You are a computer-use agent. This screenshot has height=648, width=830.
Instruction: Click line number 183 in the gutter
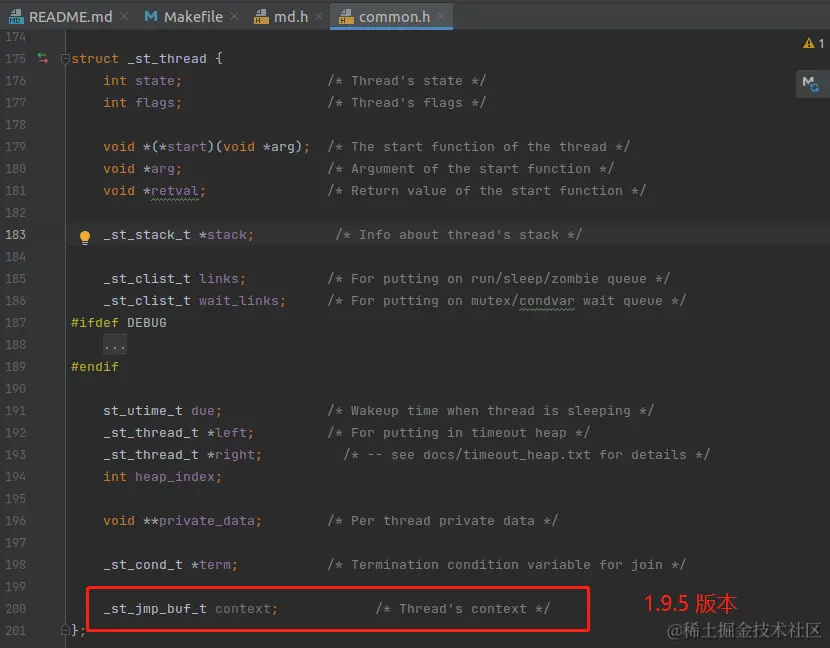click(x=15, y=235)
